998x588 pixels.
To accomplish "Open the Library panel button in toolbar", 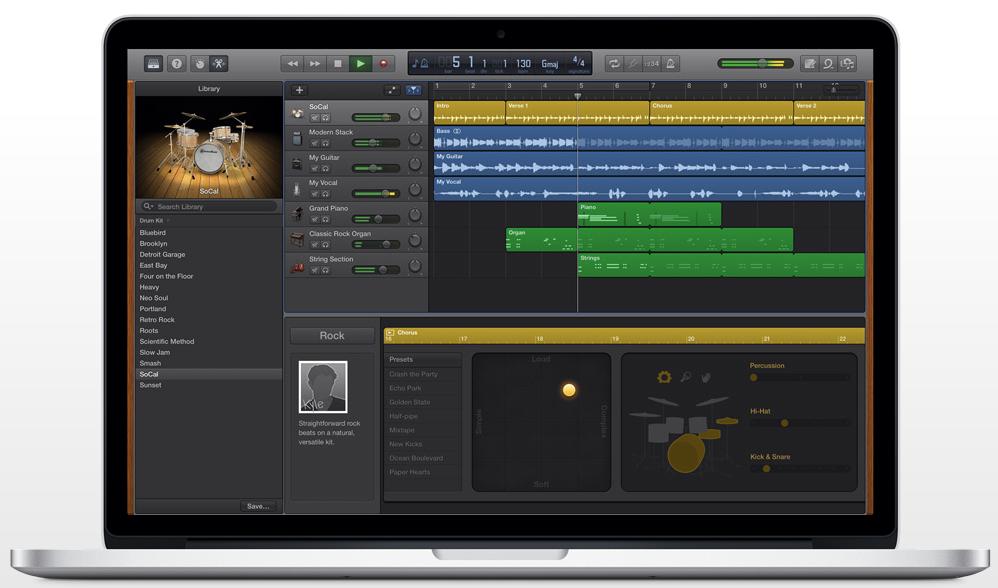I will [153, 64].
